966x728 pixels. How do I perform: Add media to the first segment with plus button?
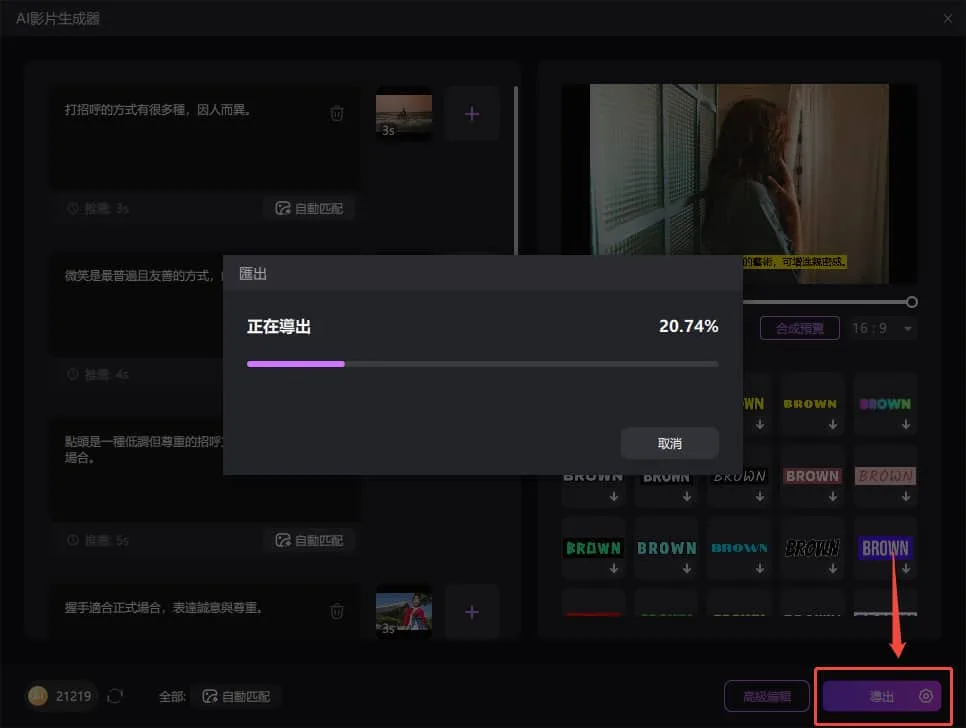click(x=471, y=113)
